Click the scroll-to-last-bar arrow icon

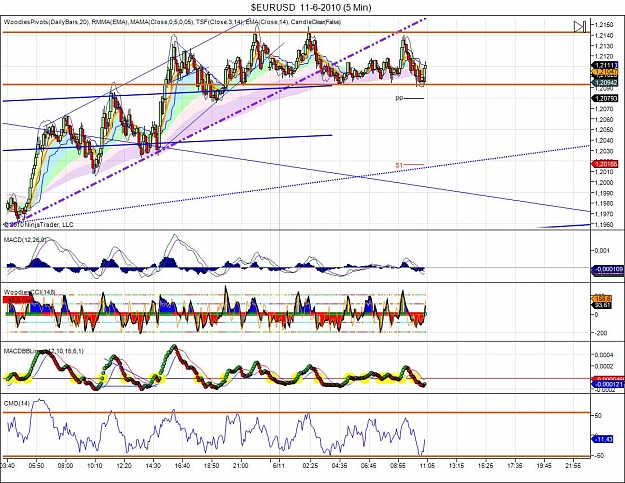[580, 27]
